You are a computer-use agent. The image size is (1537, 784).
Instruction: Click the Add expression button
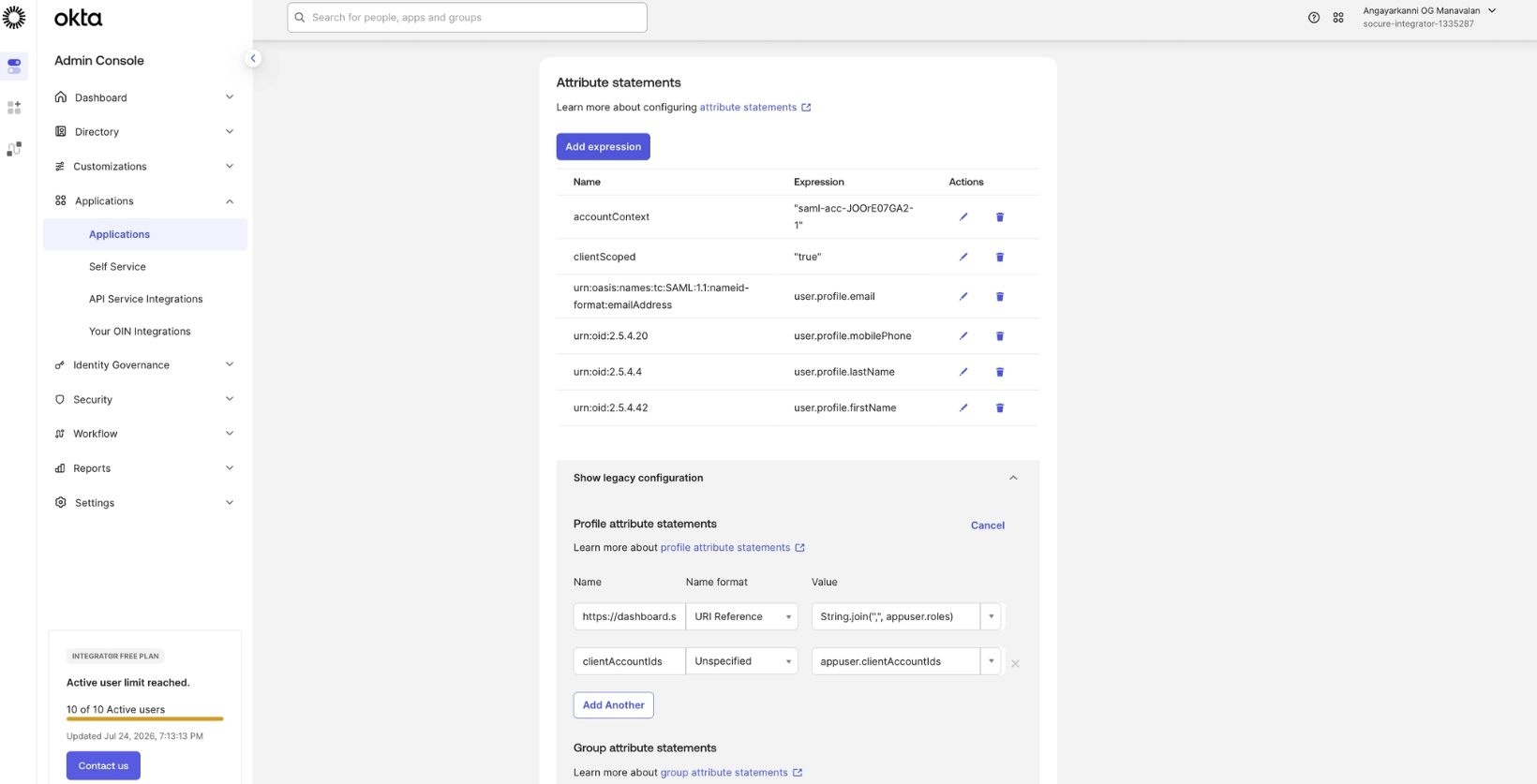point(603,147)
